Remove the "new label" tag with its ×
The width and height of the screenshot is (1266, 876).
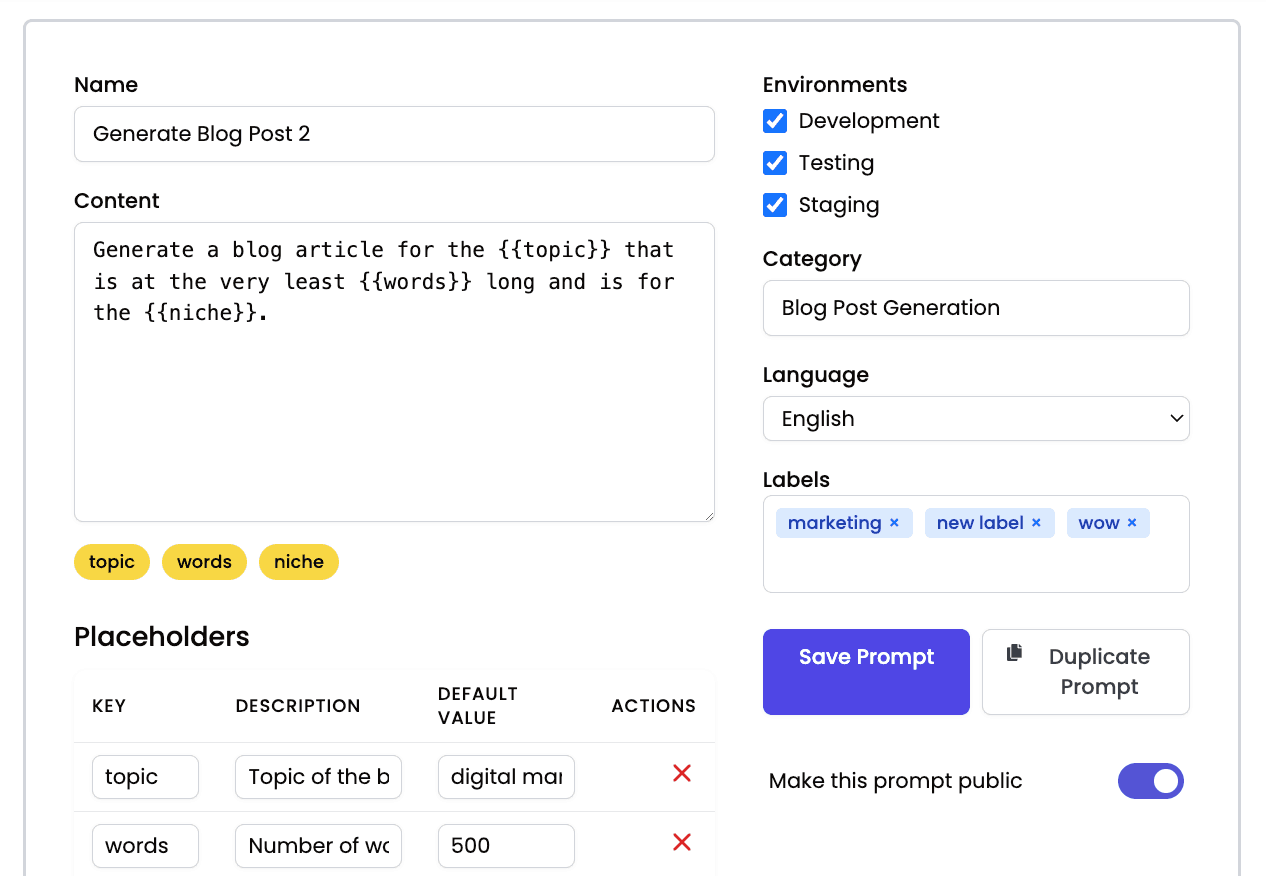pos(1038,522)
